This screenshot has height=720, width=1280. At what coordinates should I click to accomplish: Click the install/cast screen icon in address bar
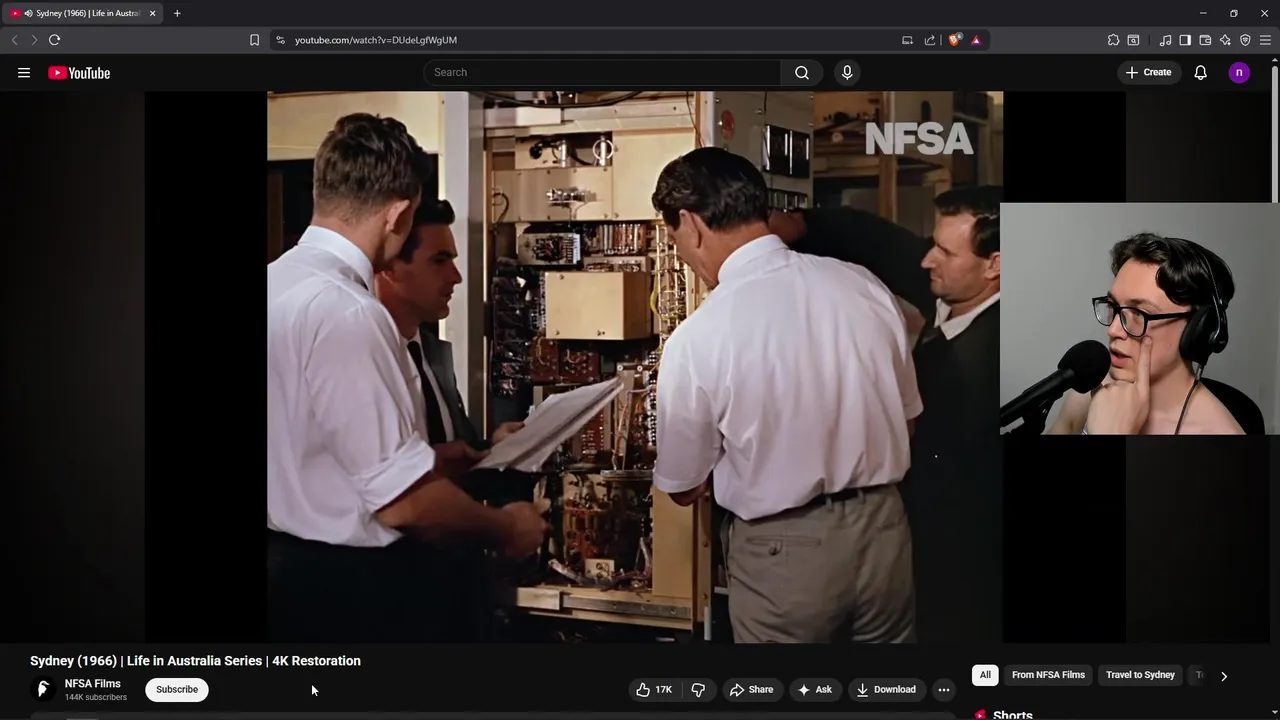pos(907,40)
